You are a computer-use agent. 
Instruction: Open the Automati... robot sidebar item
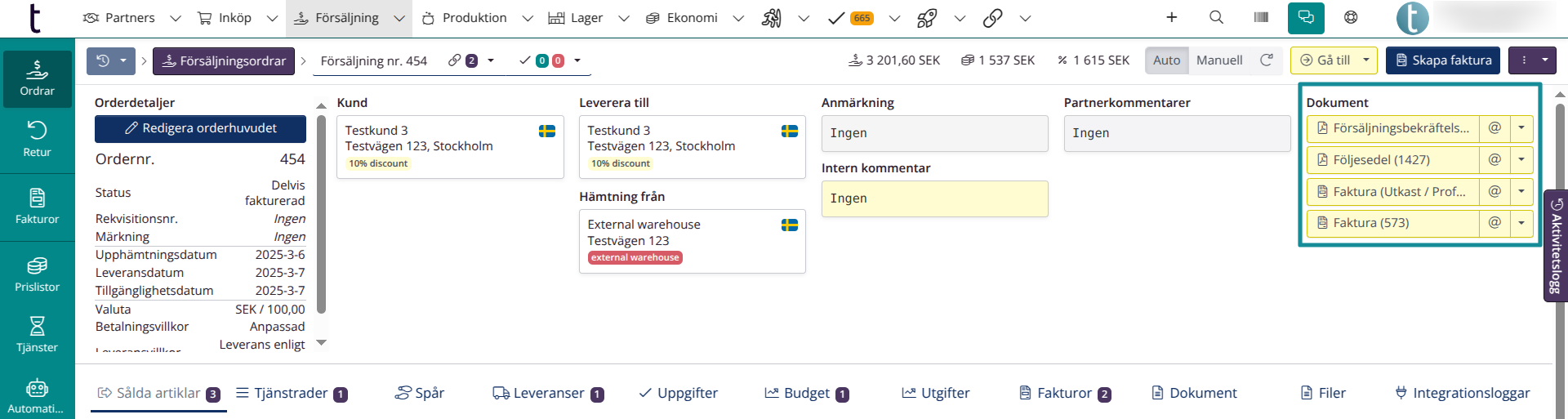tap(38, 396)
